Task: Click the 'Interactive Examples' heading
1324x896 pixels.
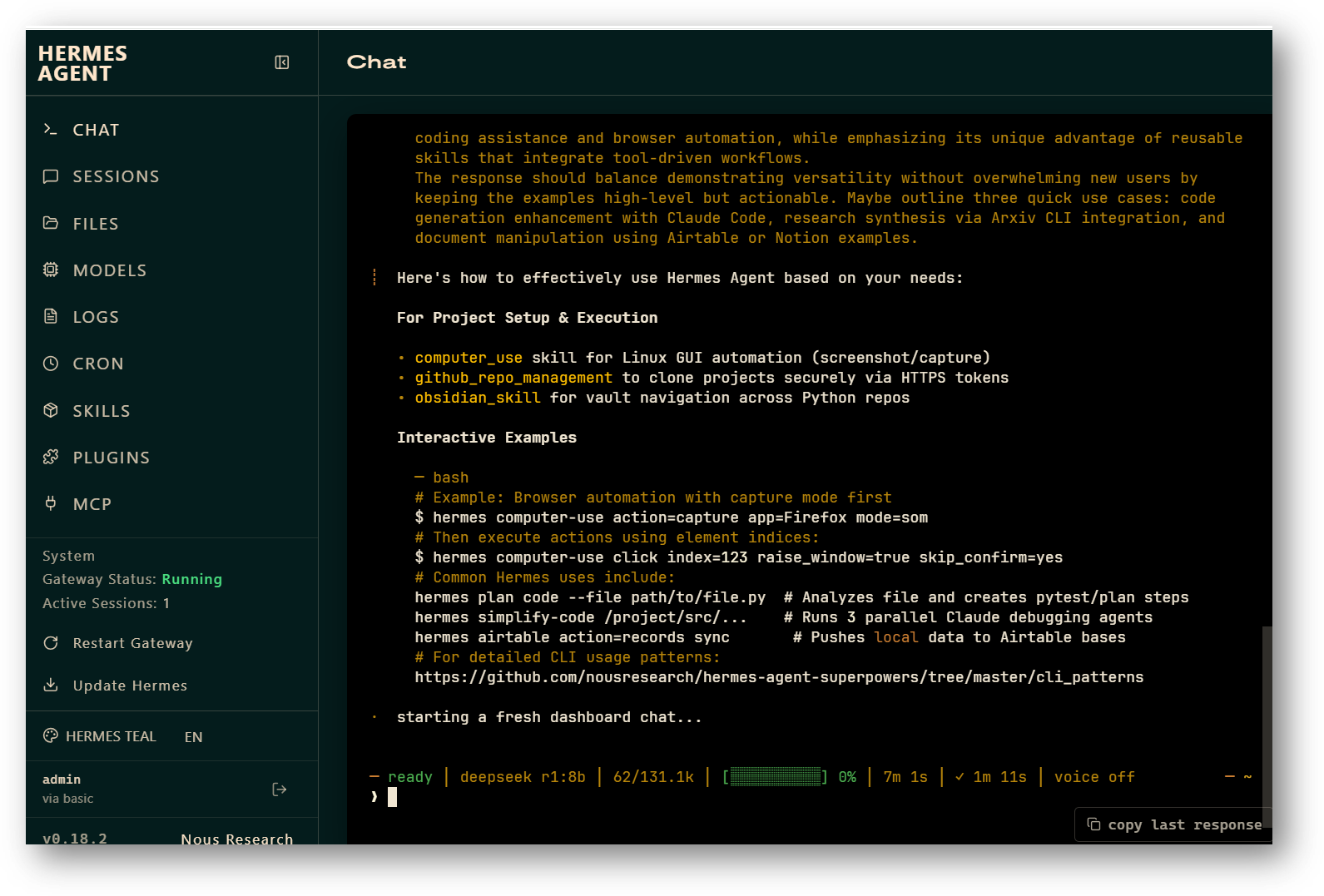Action: (x=487, y=438)
